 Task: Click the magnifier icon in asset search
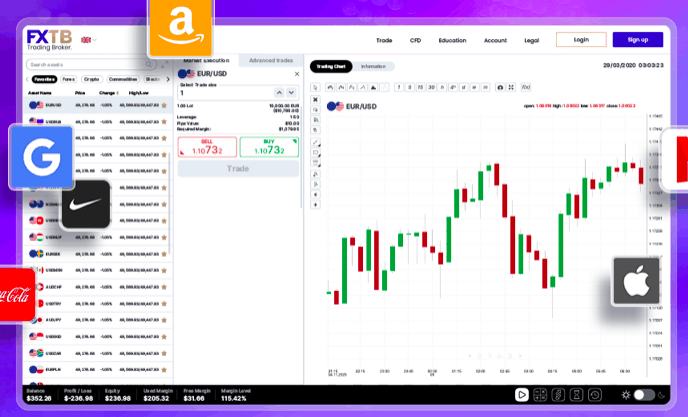point(149,65)
